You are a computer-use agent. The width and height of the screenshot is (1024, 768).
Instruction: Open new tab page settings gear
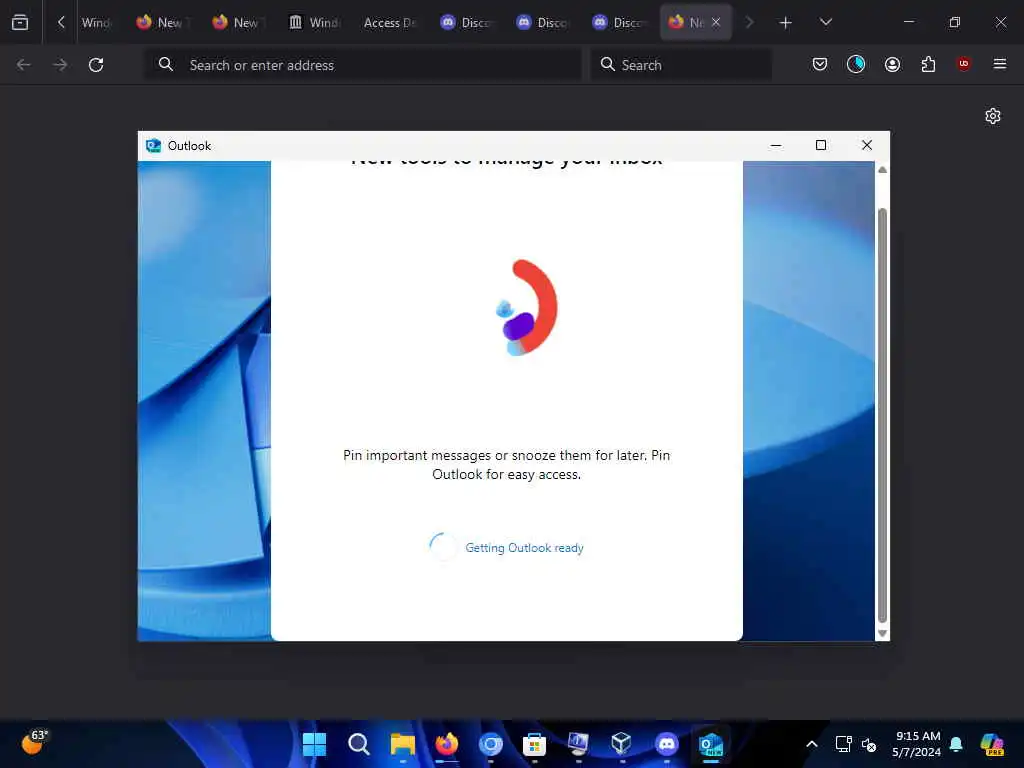(x=993, y=116)
